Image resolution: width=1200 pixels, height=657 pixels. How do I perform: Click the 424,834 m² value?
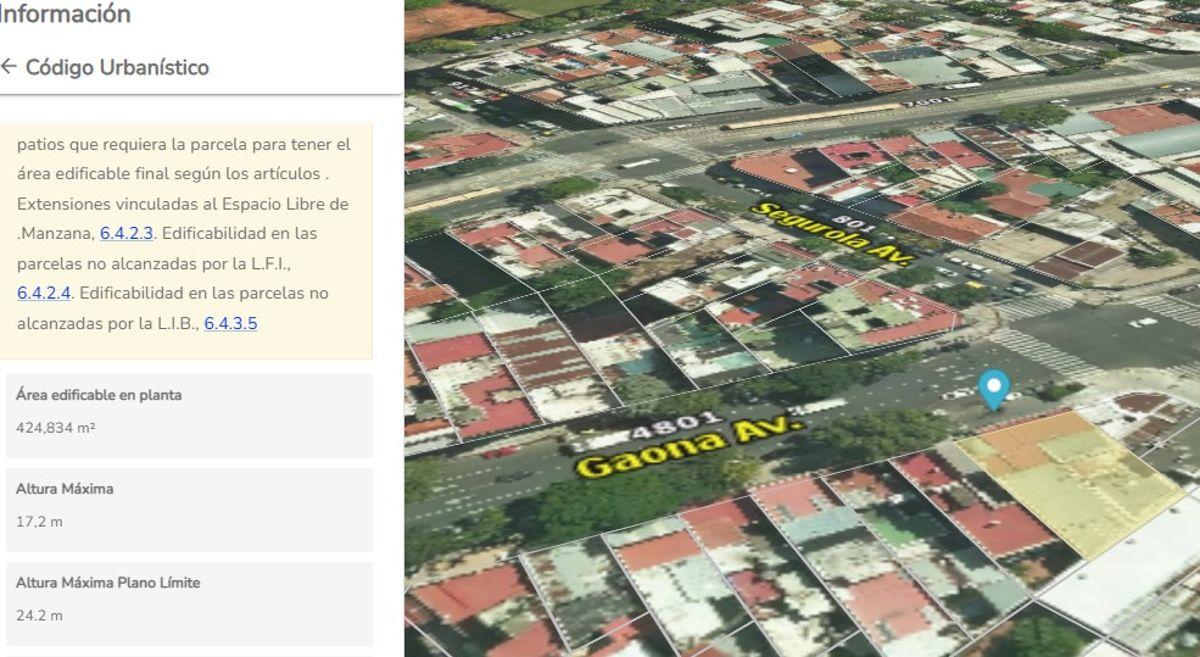tap(56, 428)
